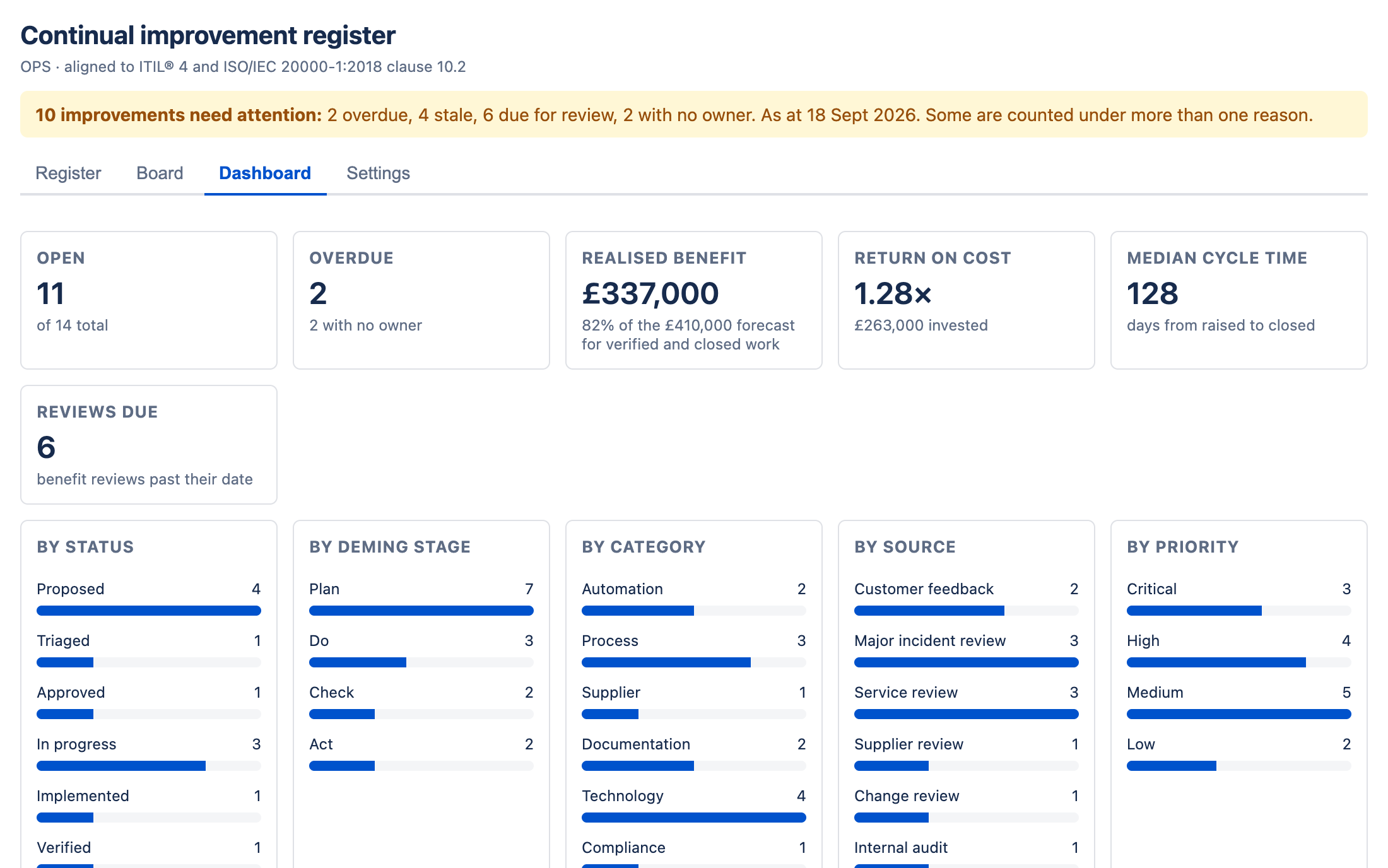Switch to the Register tab

pos(68,173)
